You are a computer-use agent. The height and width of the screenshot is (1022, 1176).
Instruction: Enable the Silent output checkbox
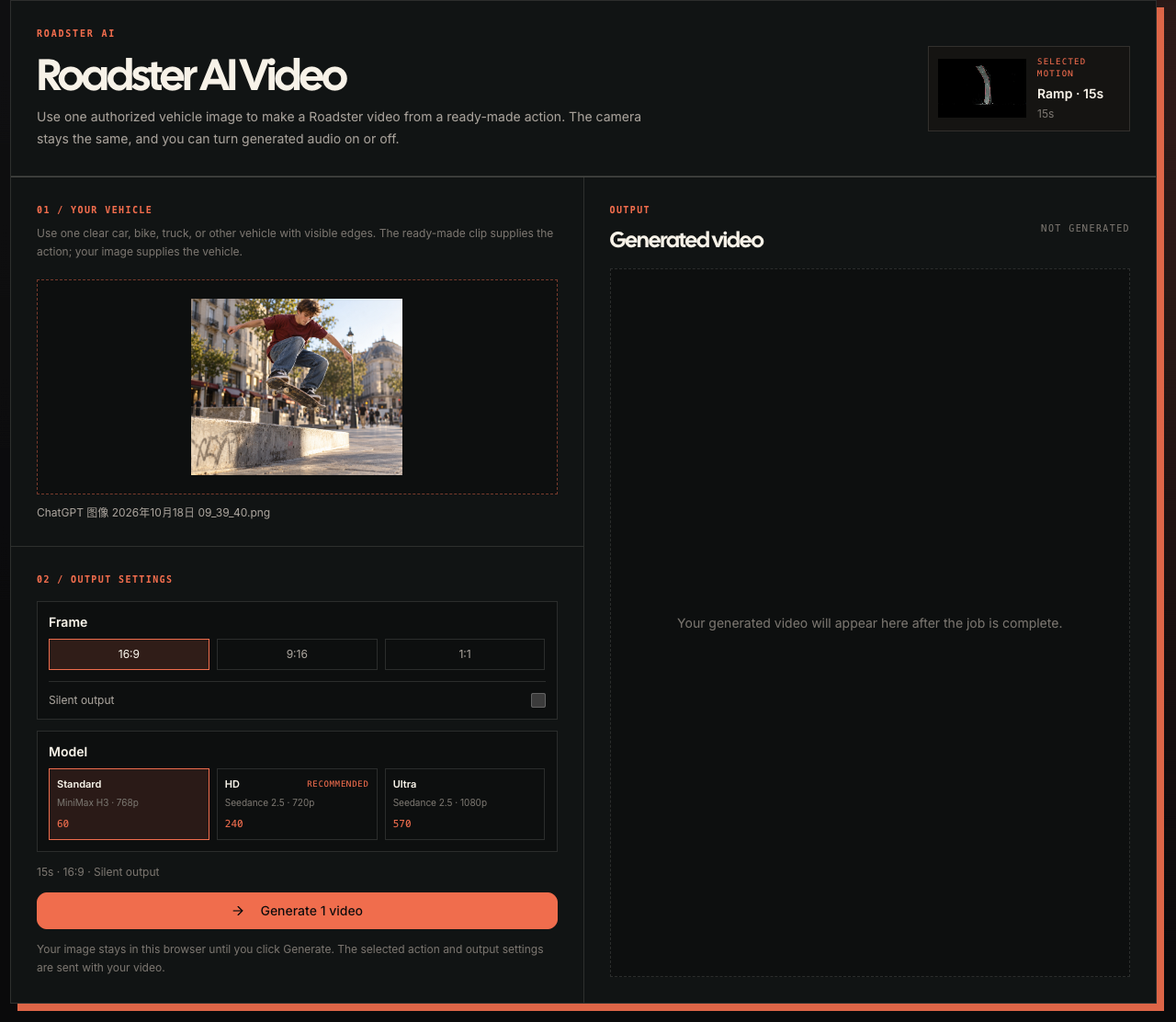click(538, 700)
